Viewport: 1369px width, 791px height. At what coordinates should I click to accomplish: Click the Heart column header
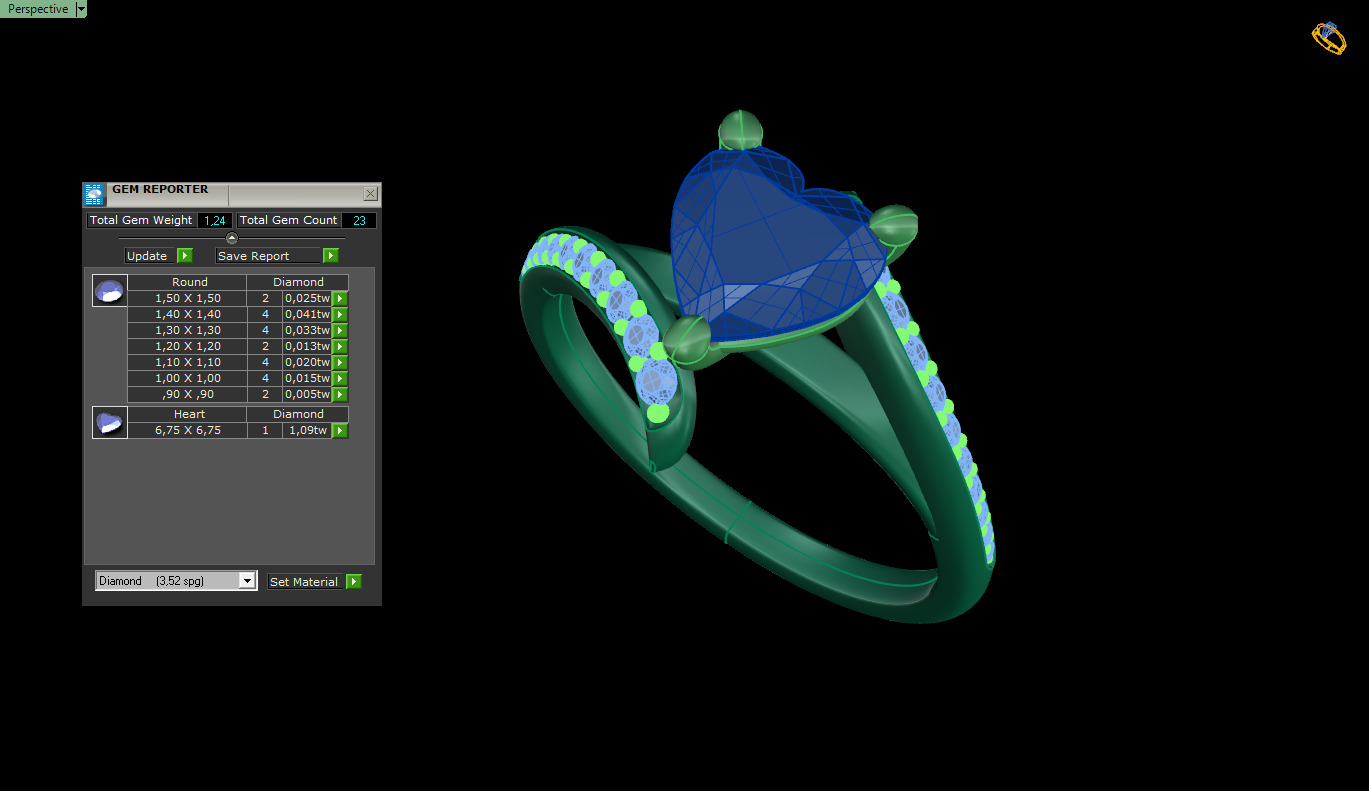[x=189, y=414]
